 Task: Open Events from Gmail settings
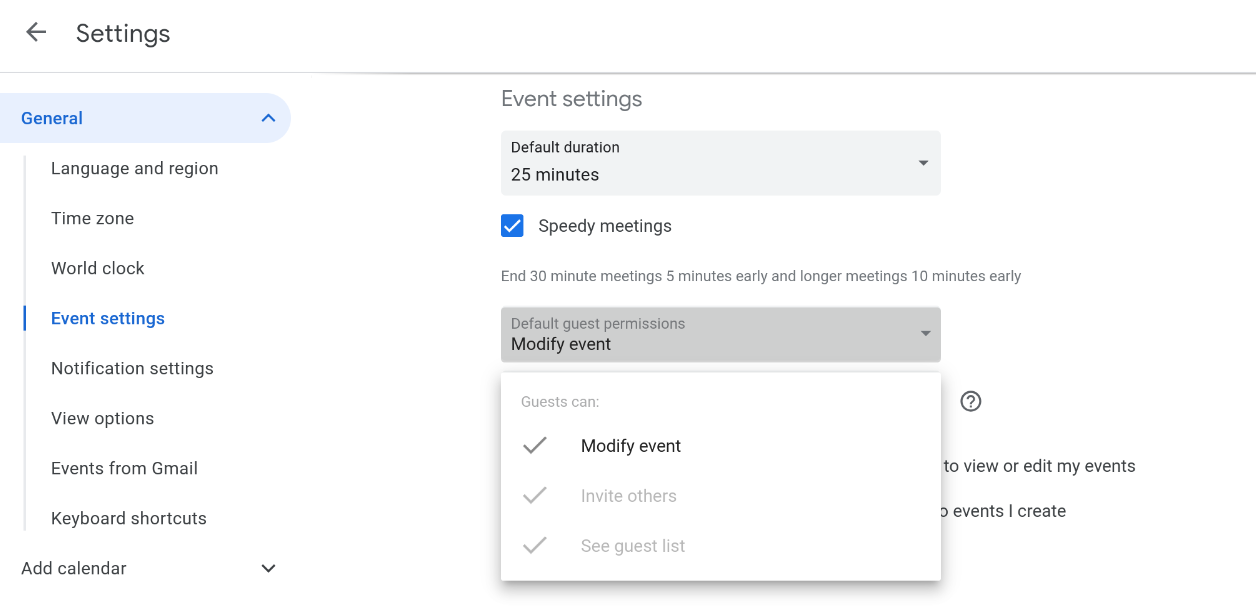pyautogui.click(x=124, y=468)
